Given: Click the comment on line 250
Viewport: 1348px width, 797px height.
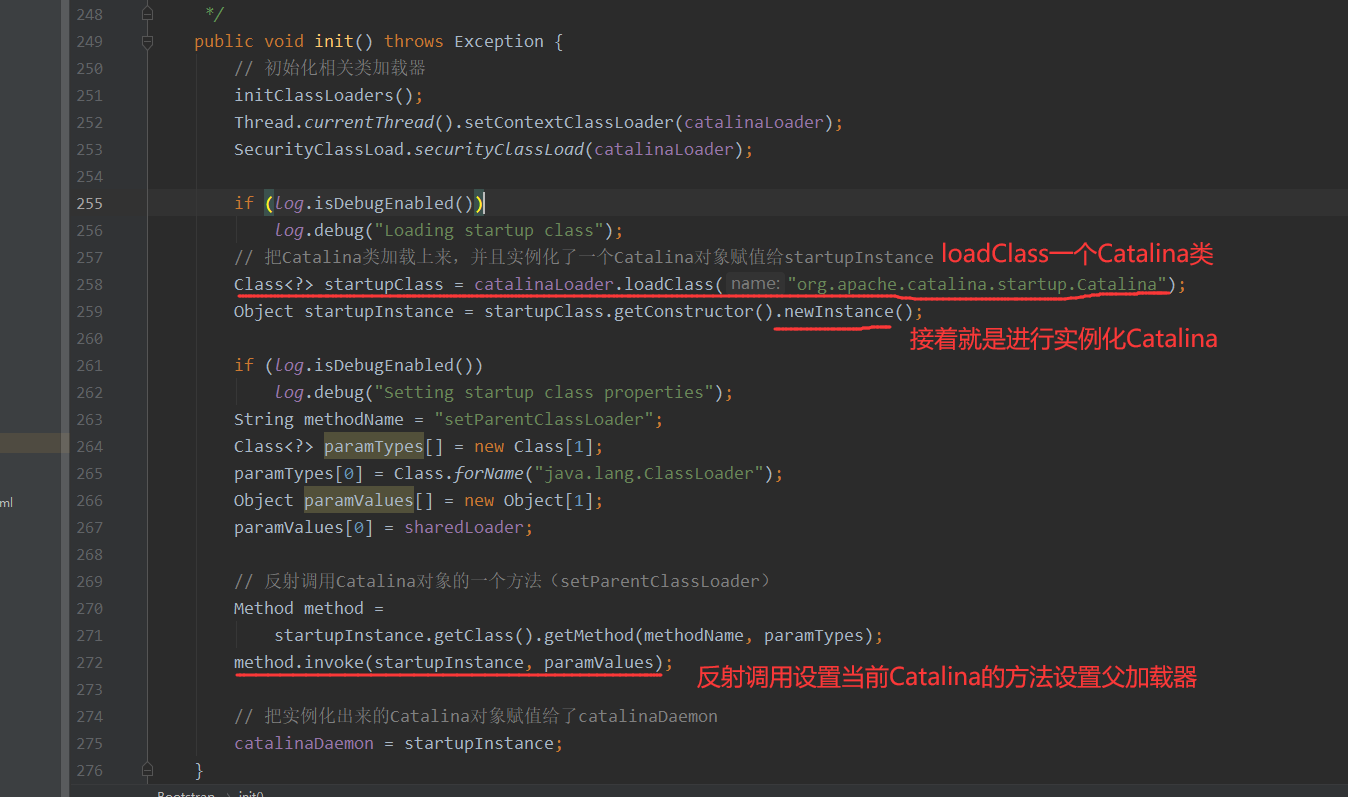Looking at the screenshot, I should pyautogui.click(x=330, y=68).
